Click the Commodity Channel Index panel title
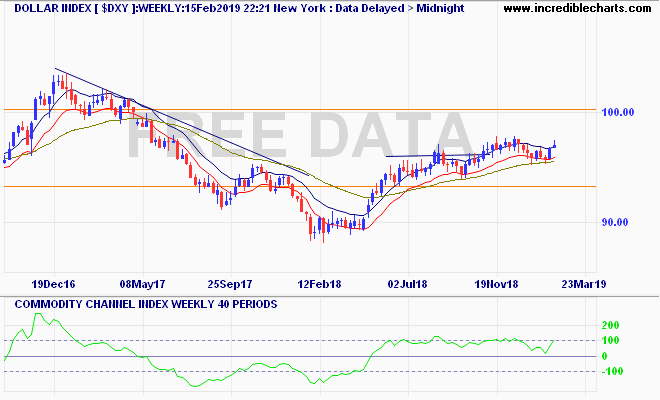660x400 pixels. coord(141,303)
